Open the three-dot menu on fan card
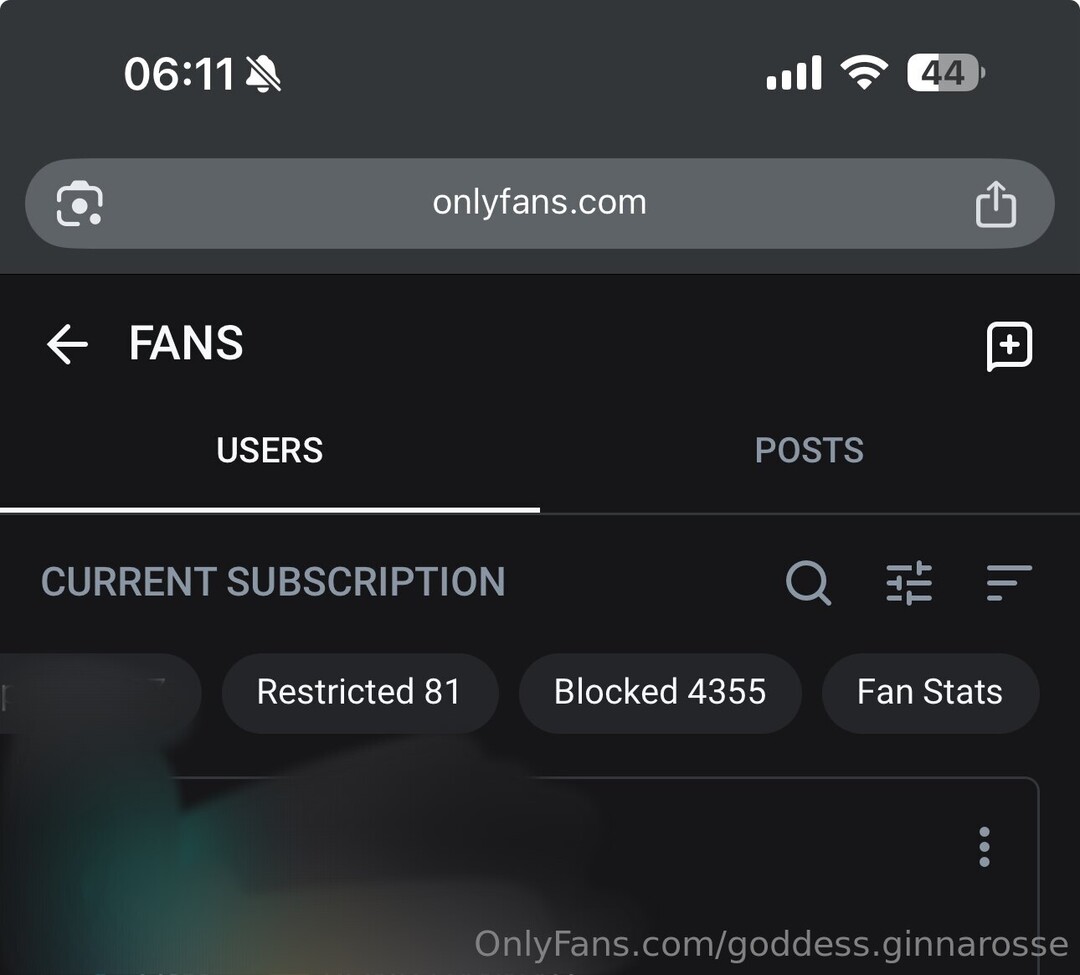The height and width of the screenshot is (975, 1080). click(984, 847)
